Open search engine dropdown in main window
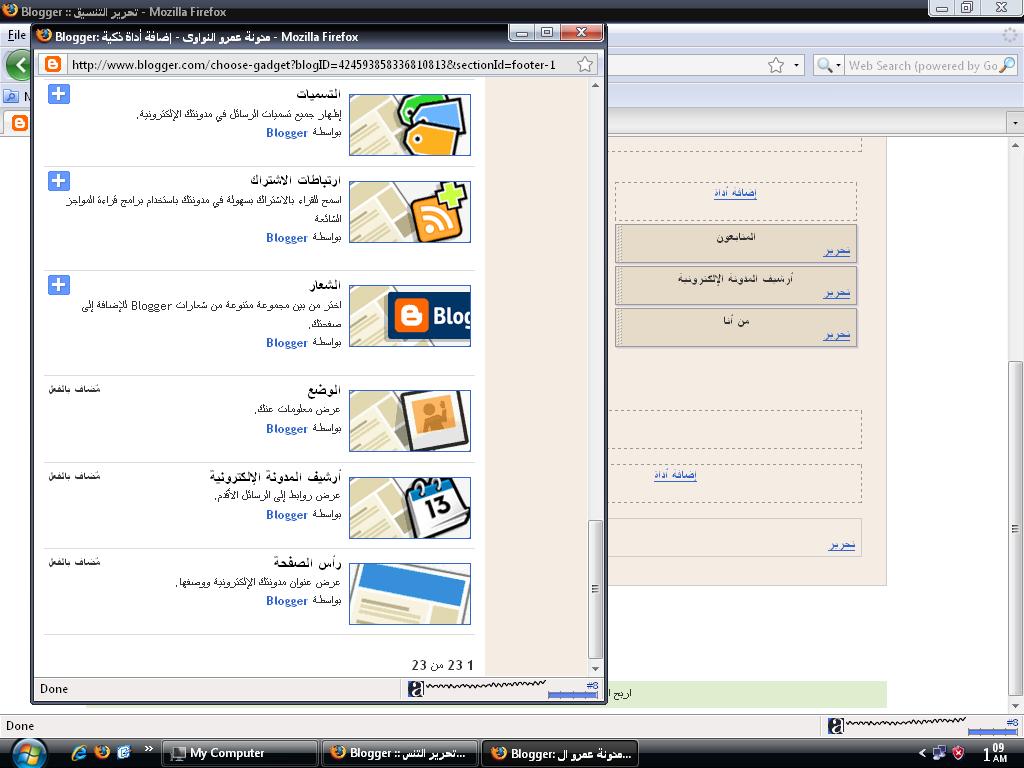This screenshot has height=768, width=1024. point(829,65)
